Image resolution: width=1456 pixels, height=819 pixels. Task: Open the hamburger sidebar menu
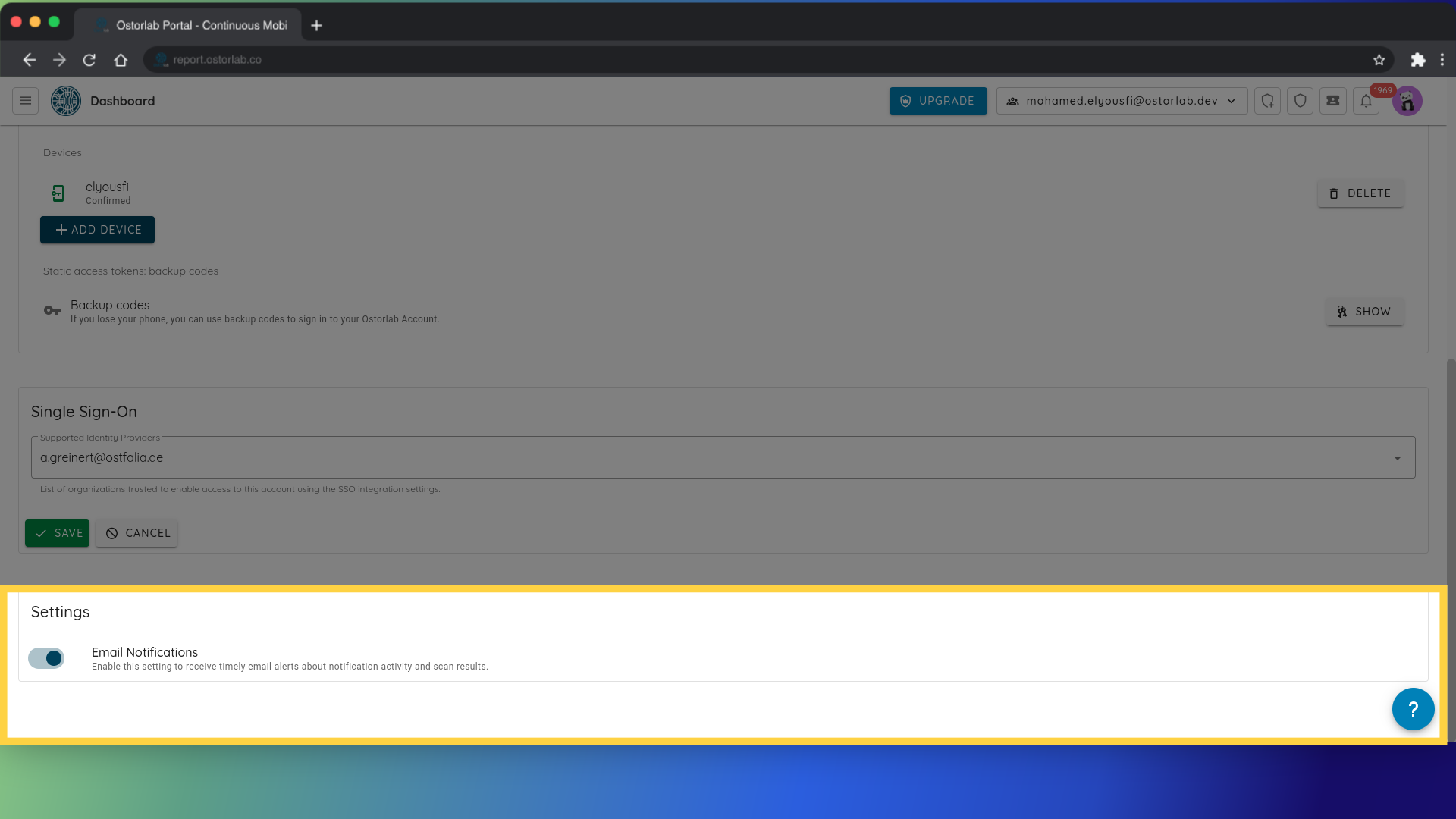[x=25, y=101]
